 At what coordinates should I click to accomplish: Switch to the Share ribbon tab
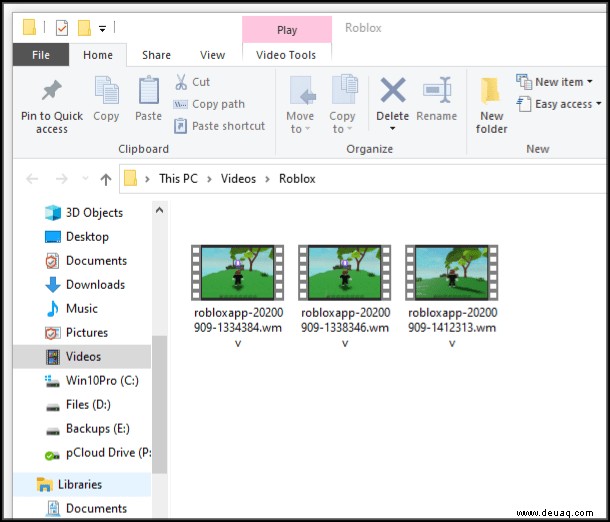(x=156, y=55)
